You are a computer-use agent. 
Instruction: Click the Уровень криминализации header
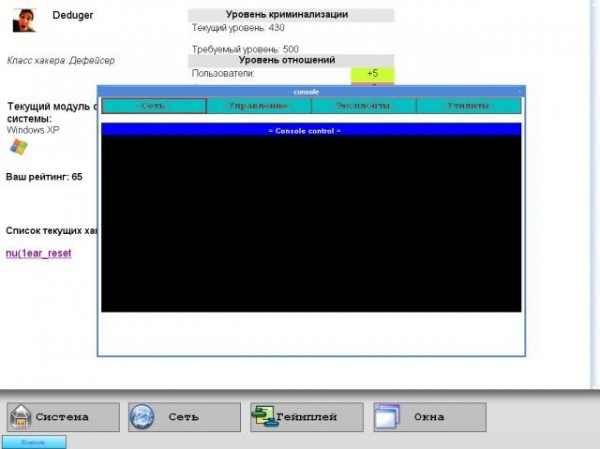click(x=291, y=15)
